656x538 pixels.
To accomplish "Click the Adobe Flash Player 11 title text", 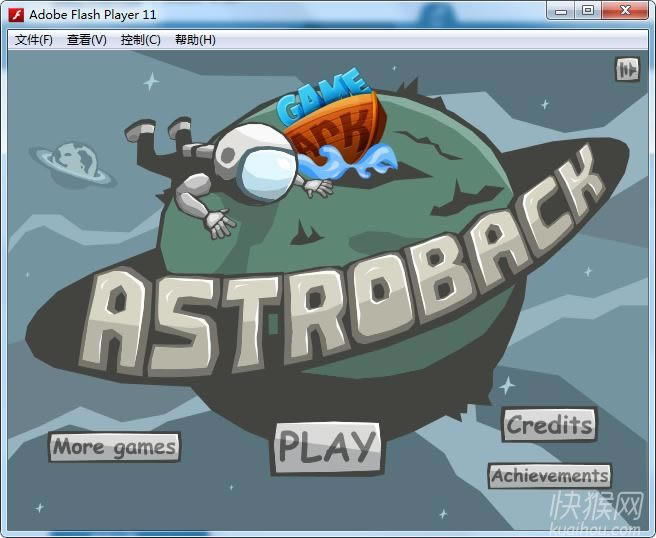I will (92, 14).
